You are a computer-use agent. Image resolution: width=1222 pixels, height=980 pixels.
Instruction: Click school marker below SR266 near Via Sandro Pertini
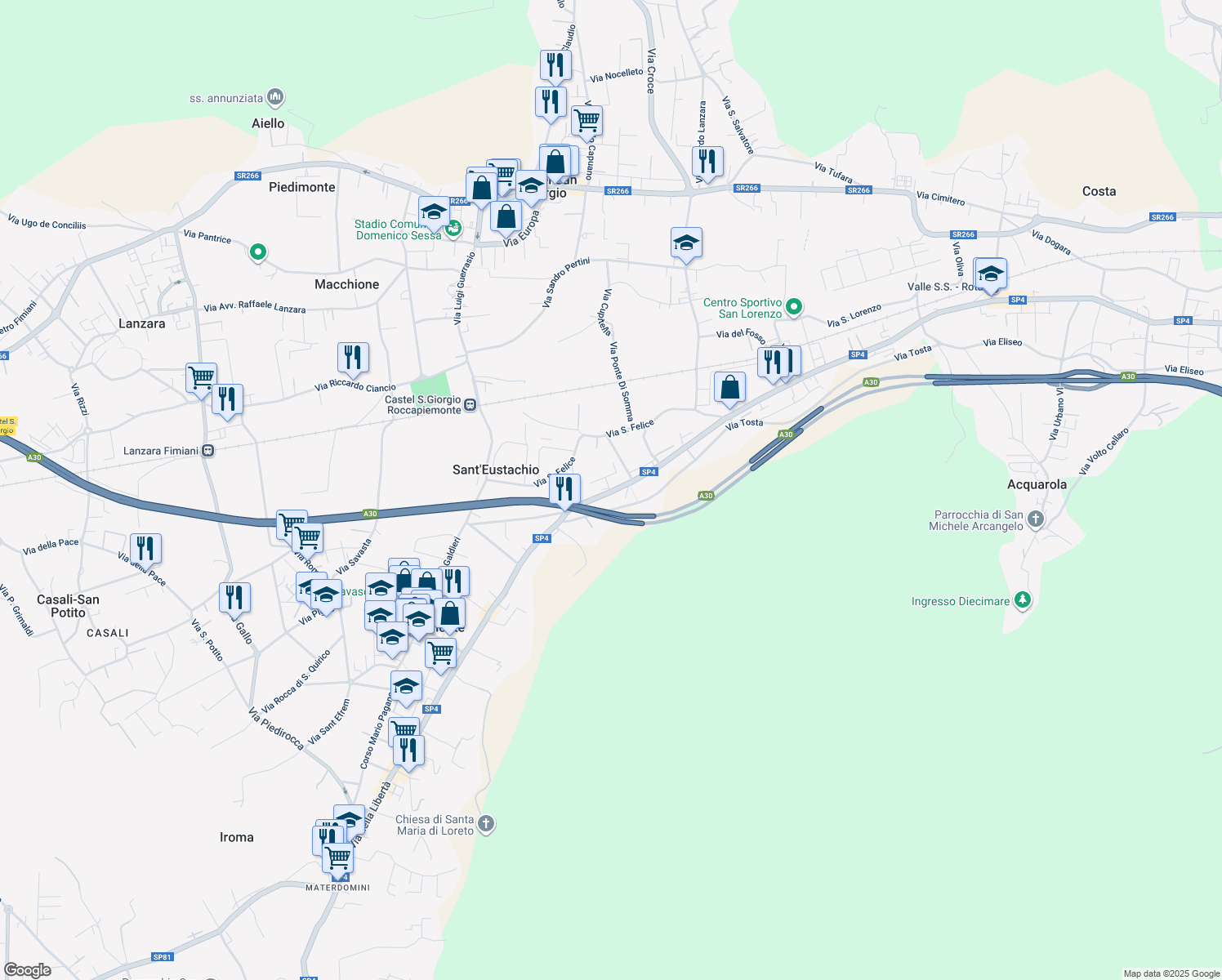686,243
